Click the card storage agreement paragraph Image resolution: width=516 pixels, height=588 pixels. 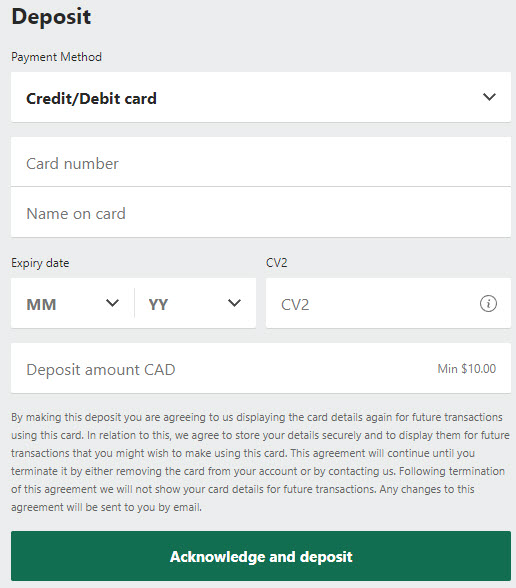click(x=260, y=462)
